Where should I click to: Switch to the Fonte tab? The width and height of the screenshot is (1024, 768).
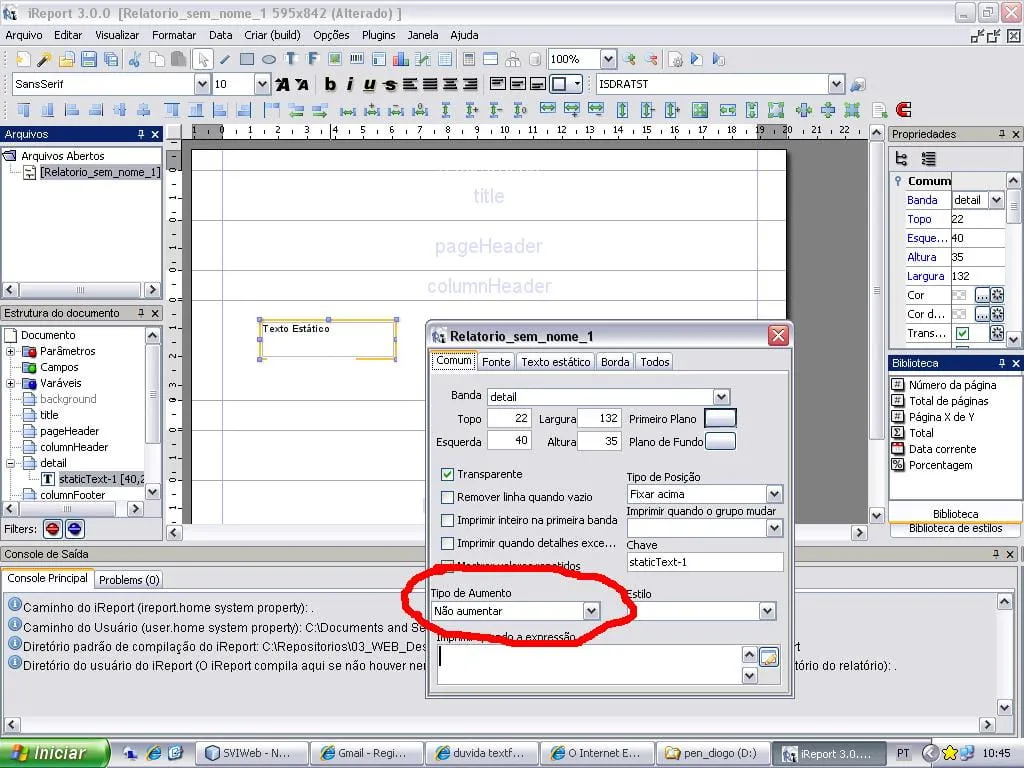click(x=496, y=362)
